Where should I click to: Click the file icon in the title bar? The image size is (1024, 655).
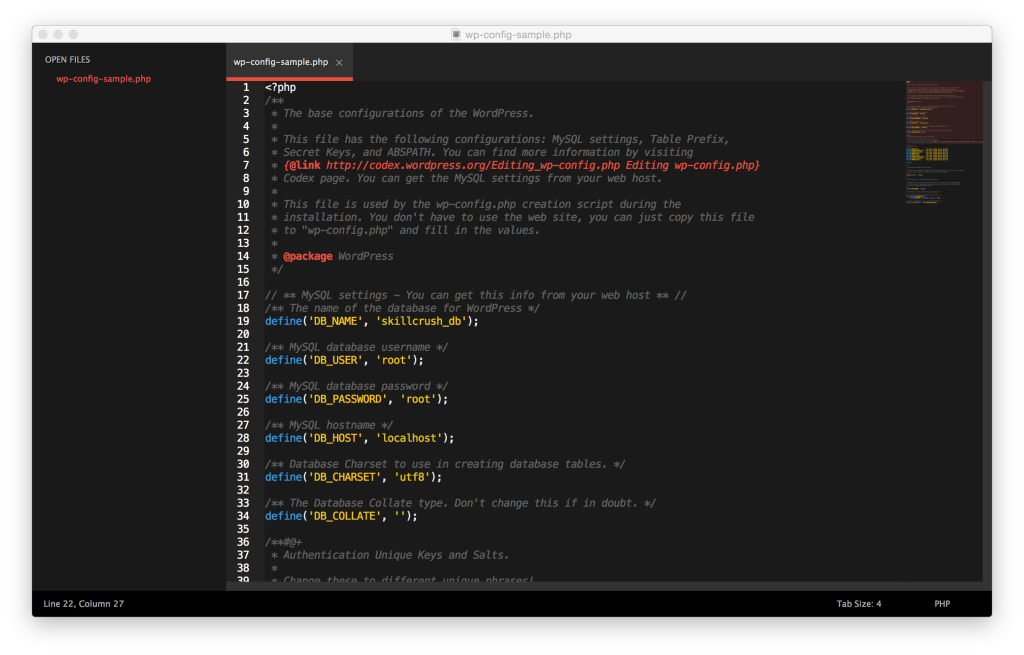(x=456, y=35)
